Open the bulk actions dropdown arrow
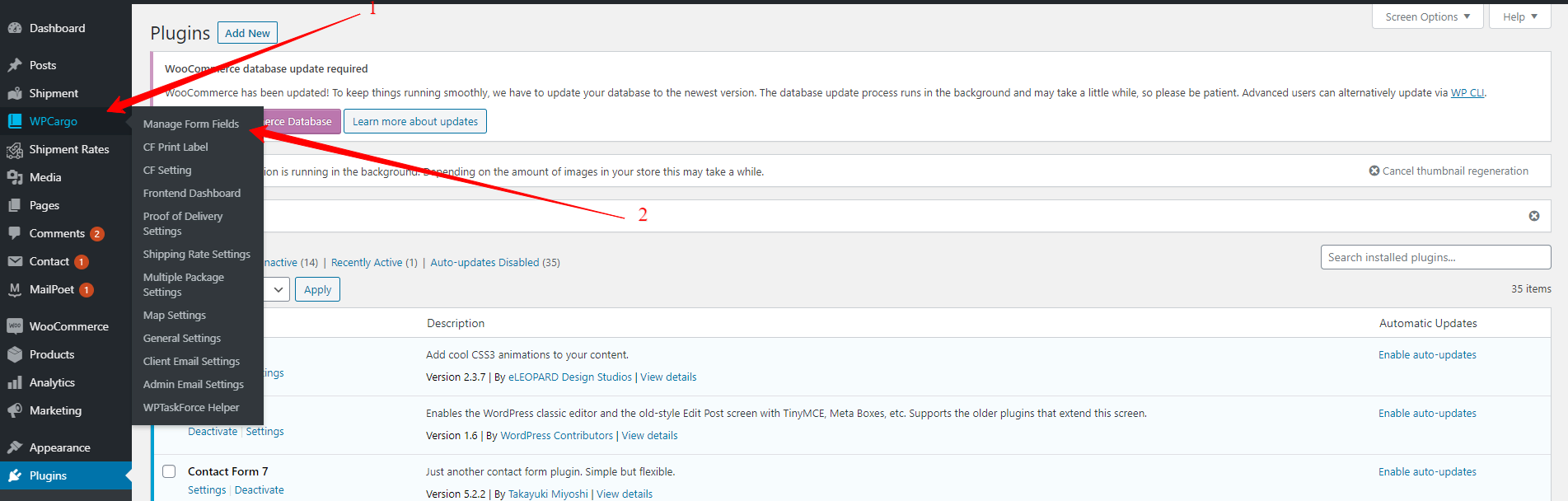The image size is (1568, 501). pos(278,289)
